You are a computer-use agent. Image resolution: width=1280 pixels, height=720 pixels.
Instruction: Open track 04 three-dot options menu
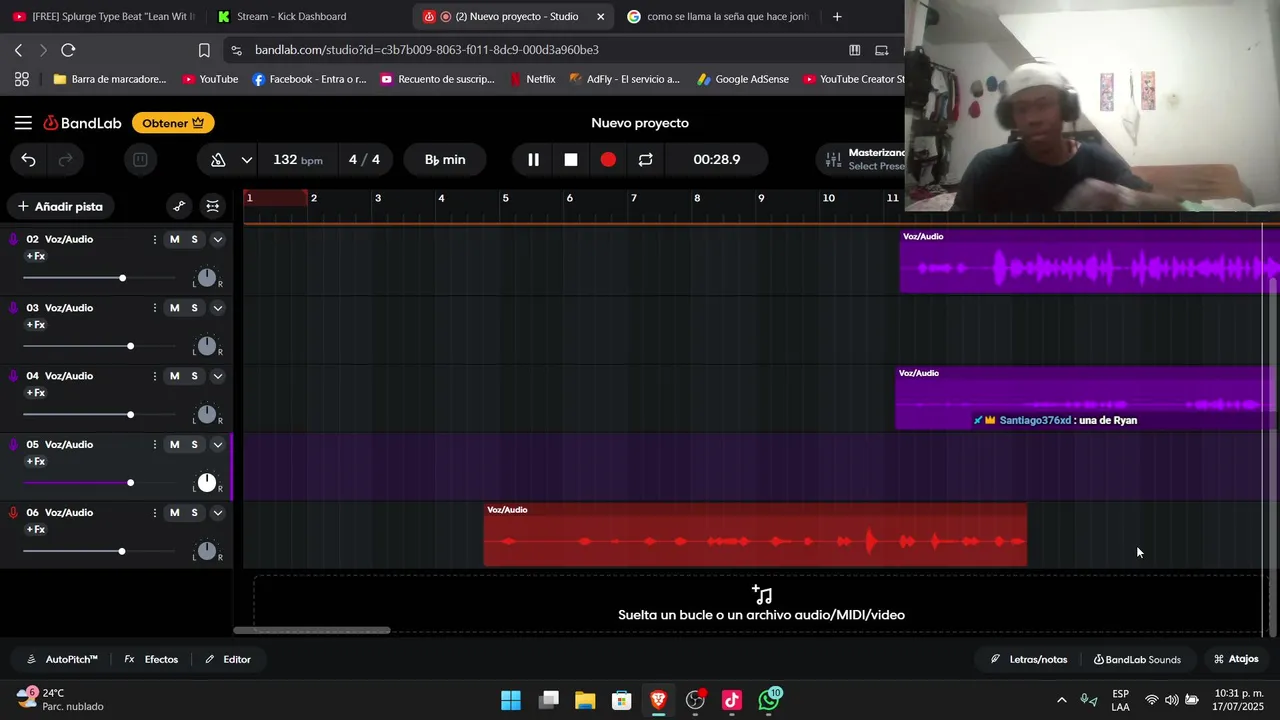pos(154,376)
